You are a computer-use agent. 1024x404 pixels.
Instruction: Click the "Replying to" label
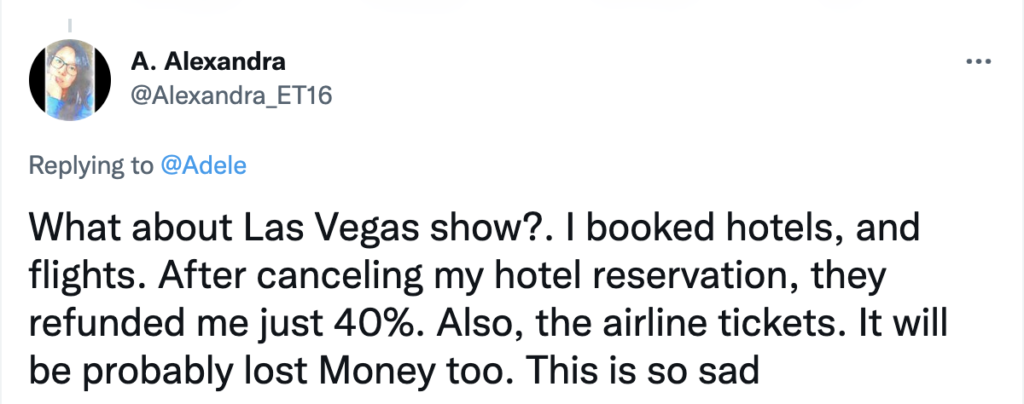pos(89,165)
